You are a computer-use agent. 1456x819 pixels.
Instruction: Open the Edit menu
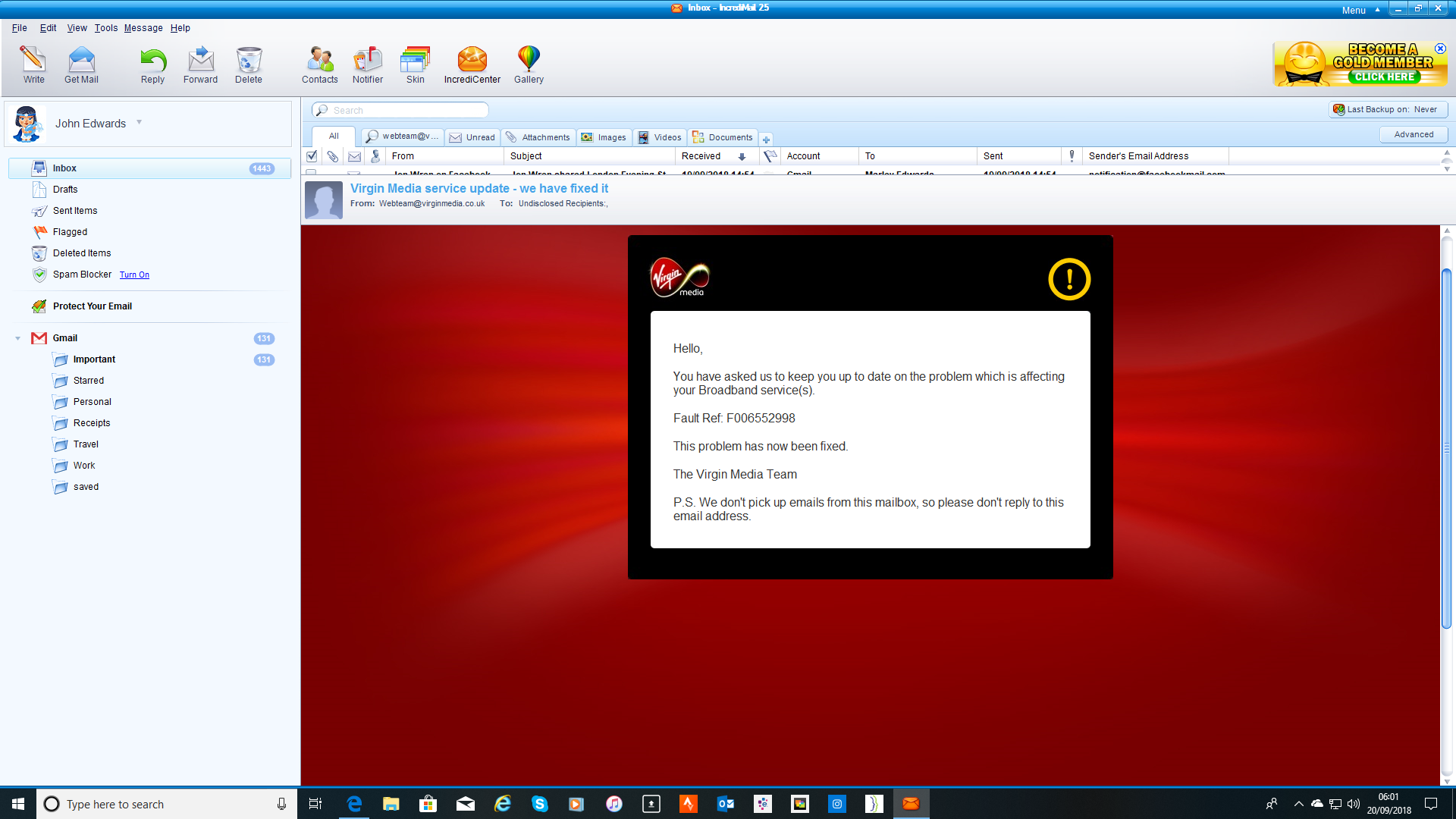pos(48,28)
